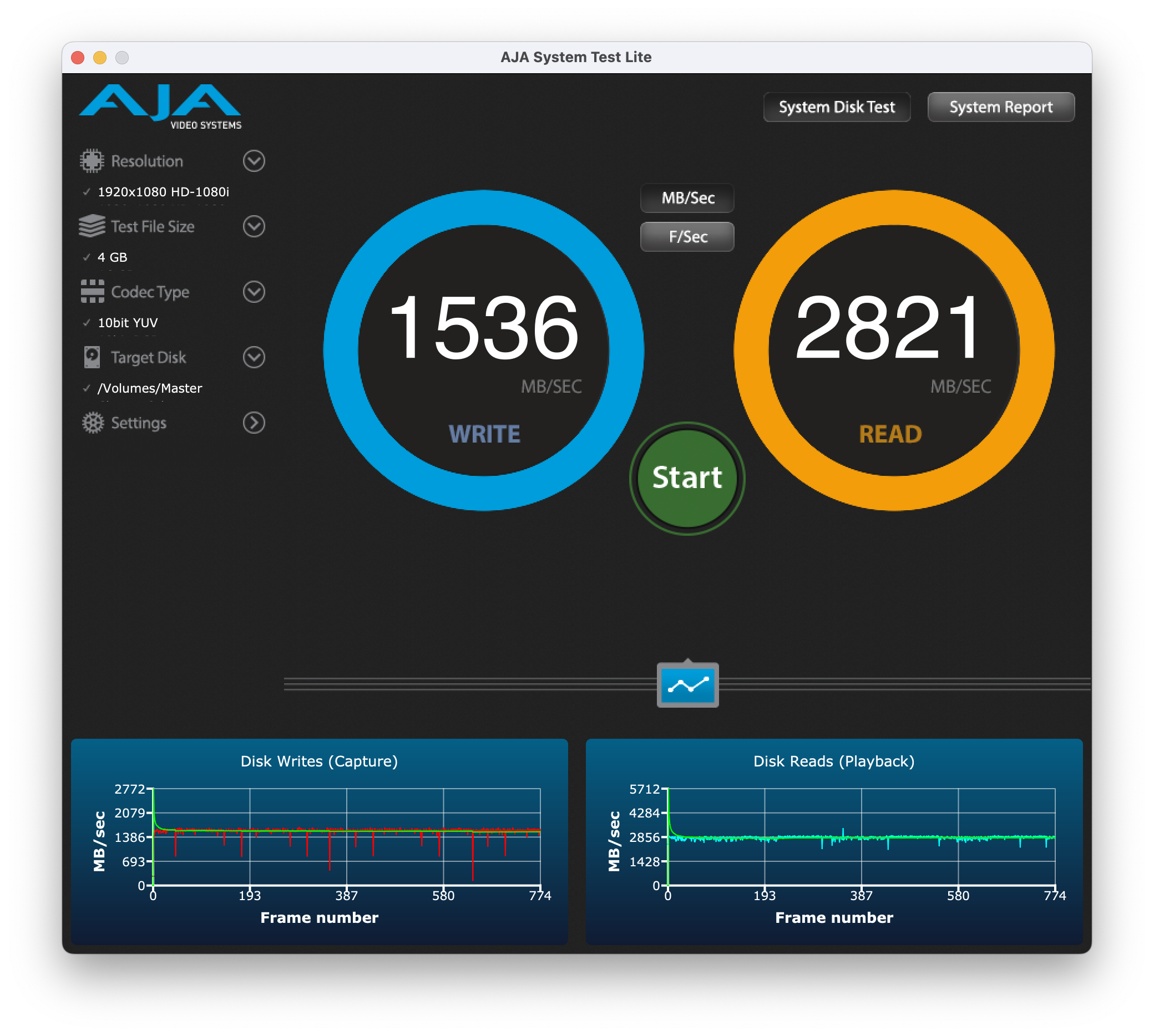Expand the Codec Type dropdown chevron
The width and height of the screenshot is (1154, 1036).
(254, 292)
